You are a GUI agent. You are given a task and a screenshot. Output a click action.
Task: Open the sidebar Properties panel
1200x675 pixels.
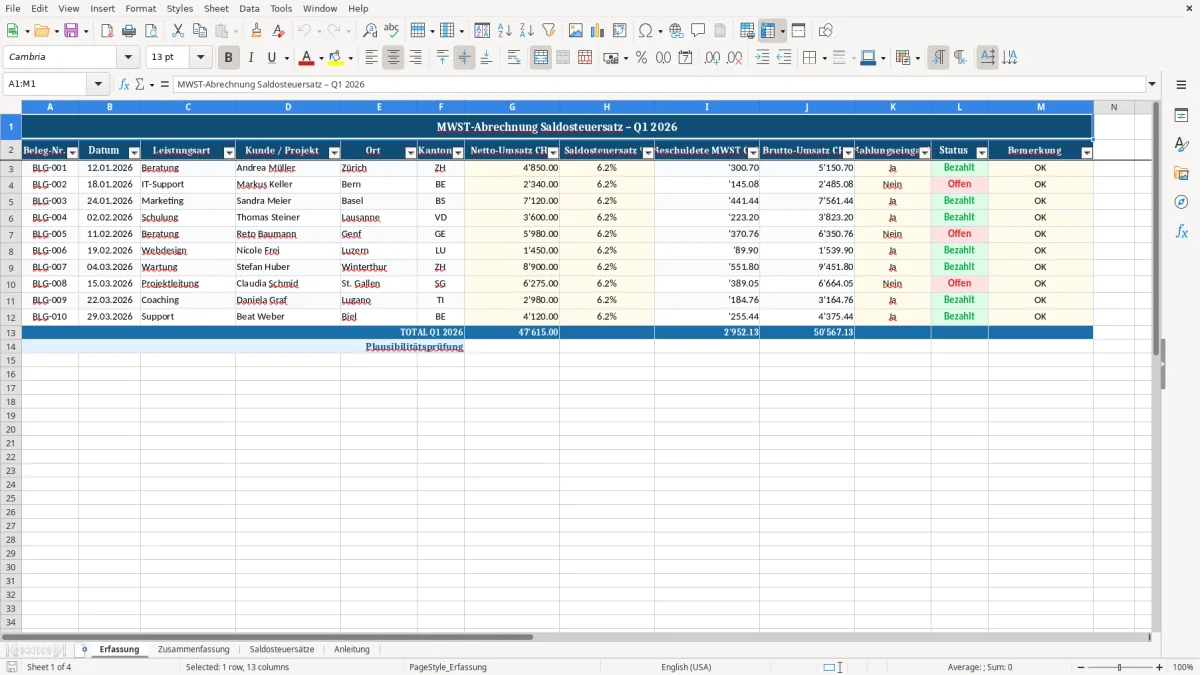point(1181,116)
